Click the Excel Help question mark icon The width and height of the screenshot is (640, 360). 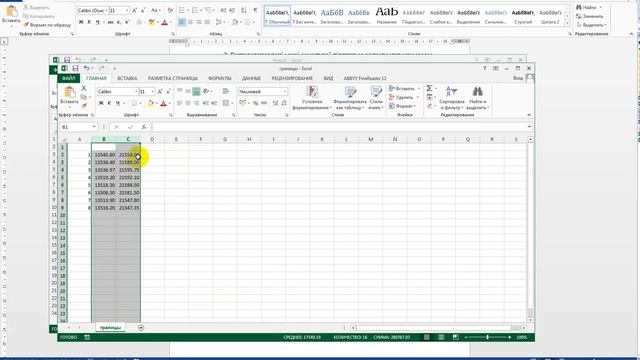pyautogui.click(x=484, y=68)
